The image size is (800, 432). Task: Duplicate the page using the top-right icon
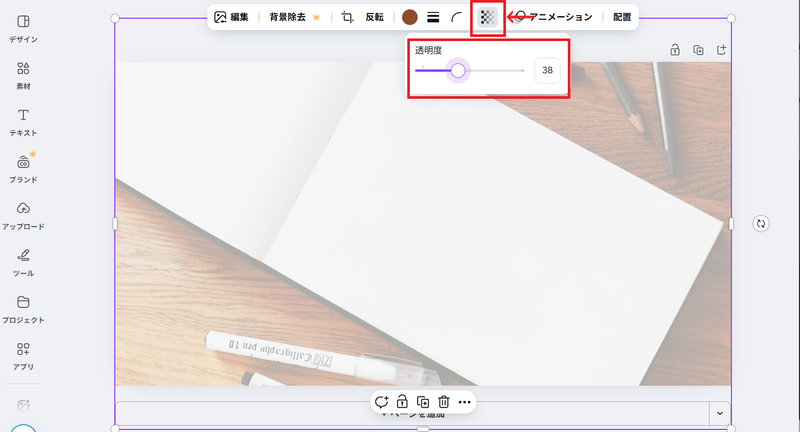coord(698,49)
